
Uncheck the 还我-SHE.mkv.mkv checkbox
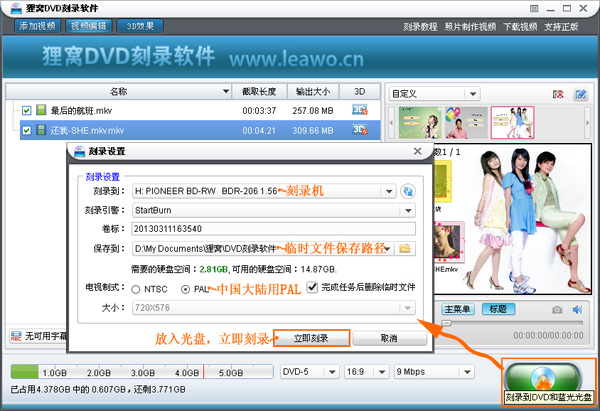click(x=26, y=130)
